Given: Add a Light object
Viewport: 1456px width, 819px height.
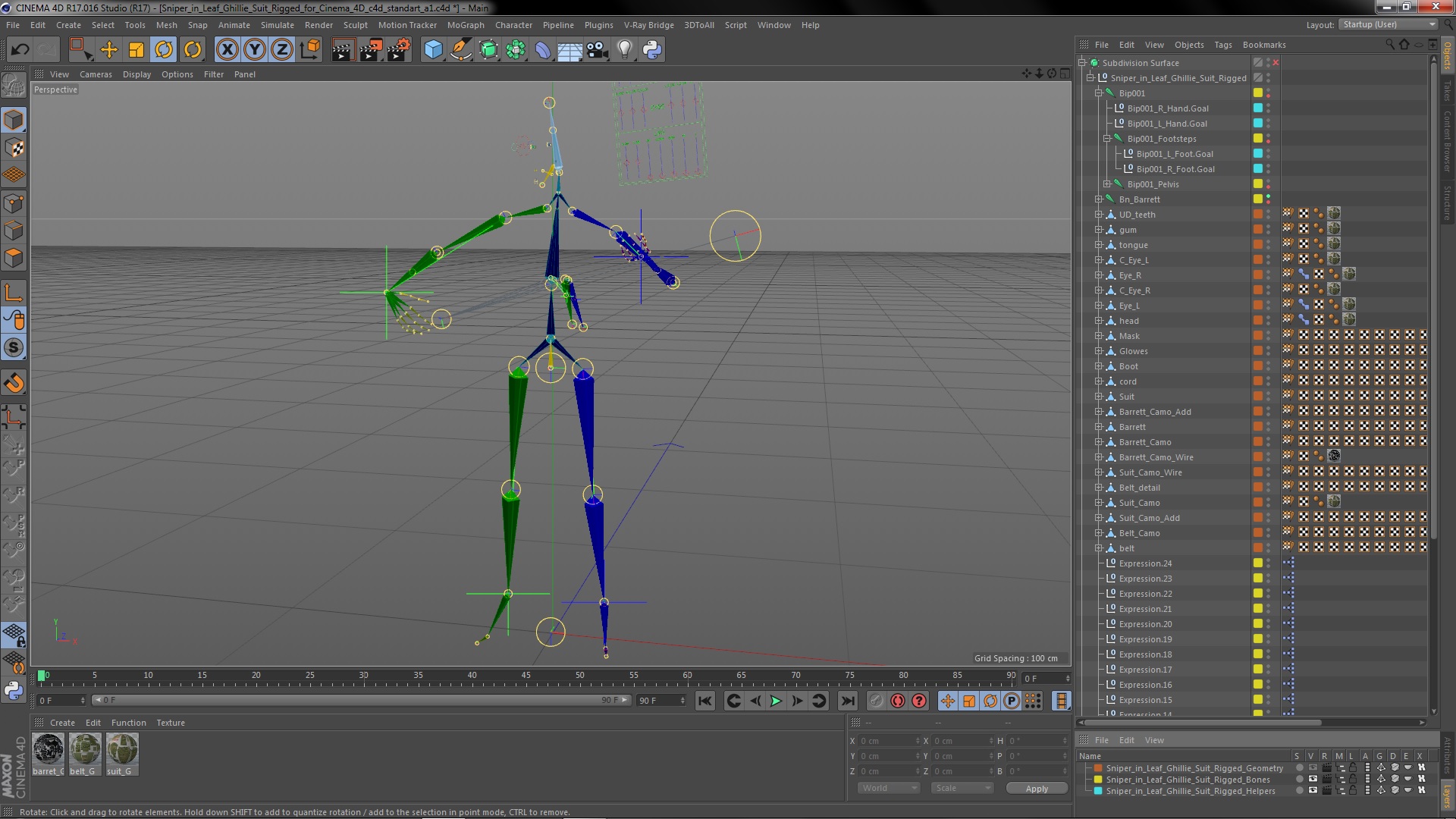Looking at the screenshot, I should click(624, 50).
